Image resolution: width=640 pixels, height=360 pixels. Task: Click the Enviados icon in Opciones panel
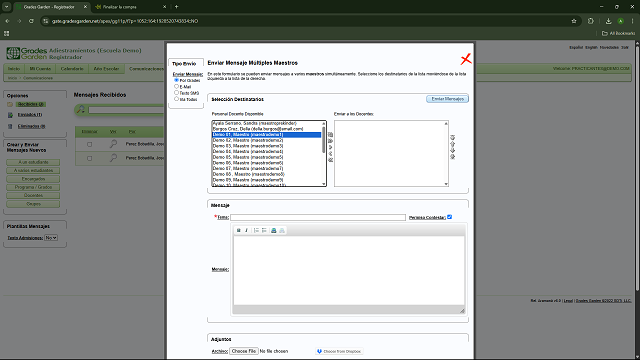coord(10,115)
